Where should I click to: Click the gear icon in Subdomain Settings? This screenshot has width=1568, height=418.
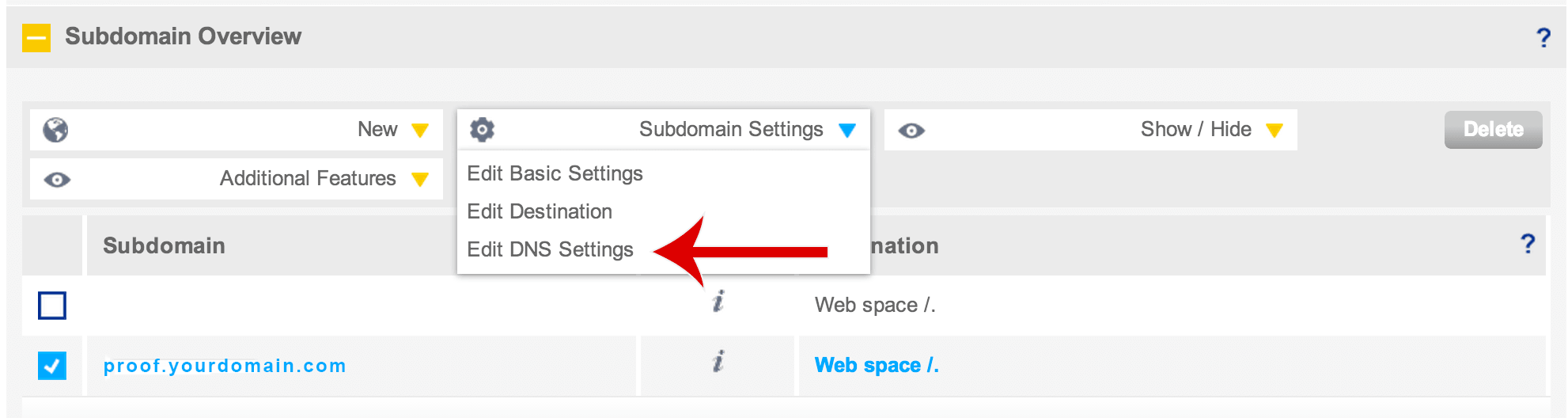point(482,129)
